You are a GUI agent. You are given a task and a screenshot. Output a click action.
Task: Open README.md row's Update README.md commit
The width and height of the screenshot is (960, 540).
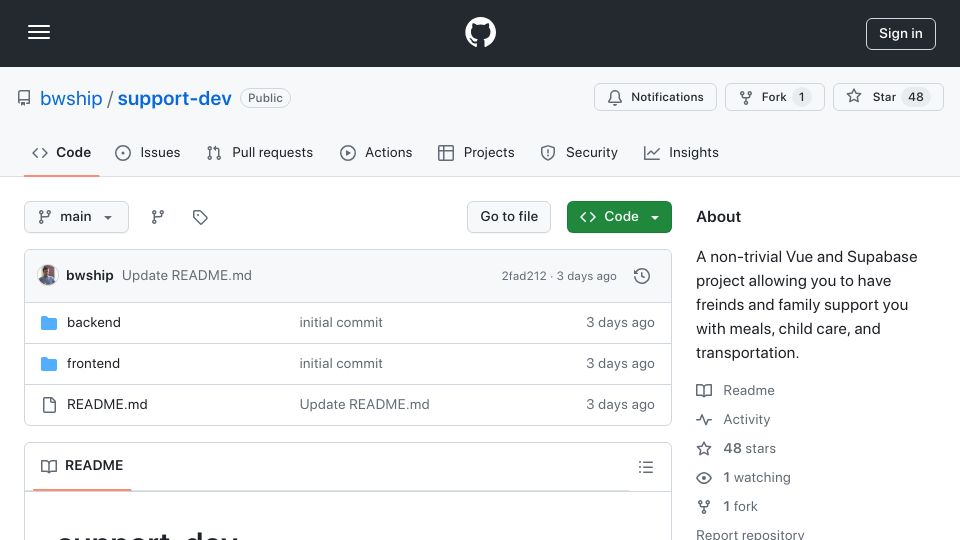(364, 405)
